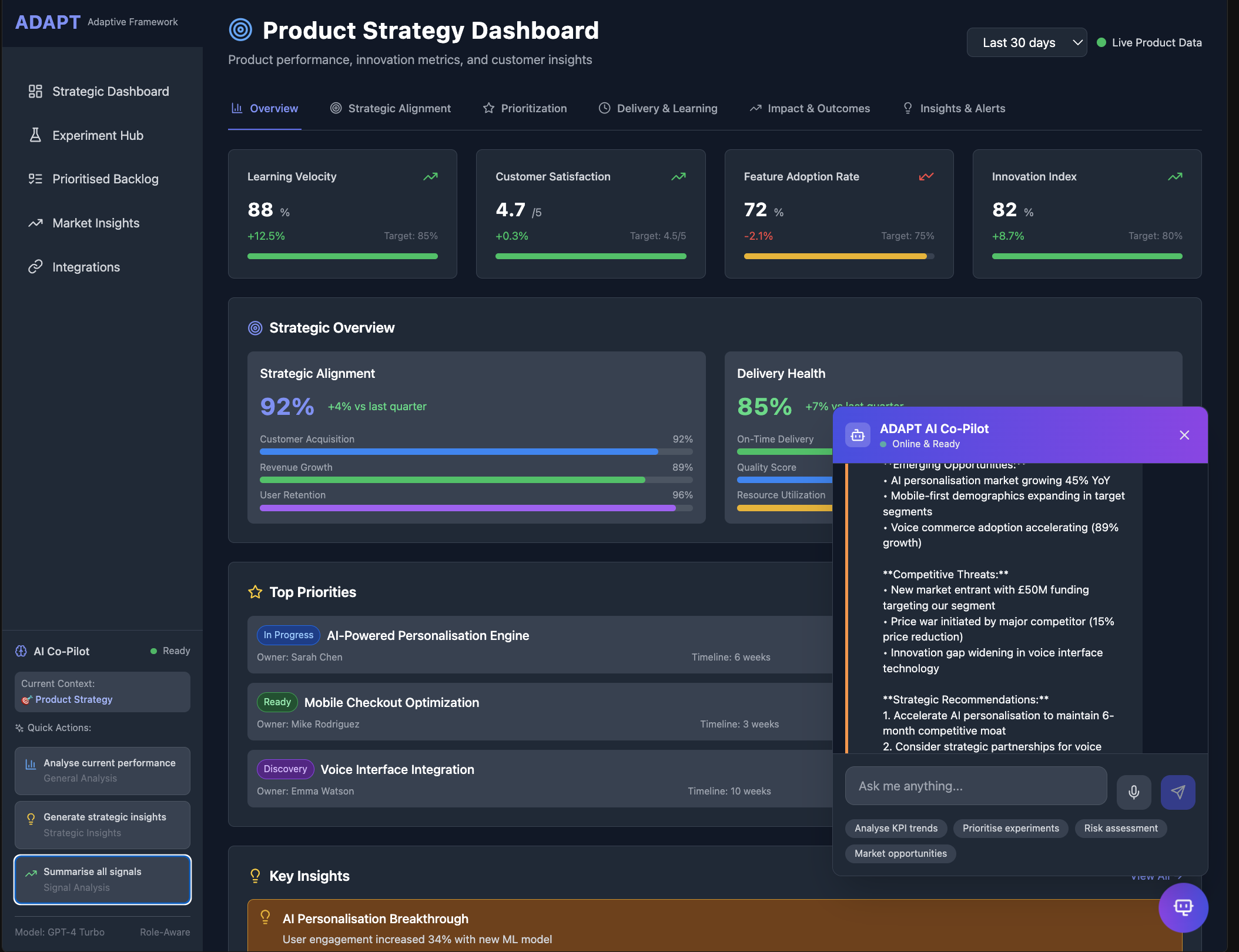
Task: Click the Risk assessment suggestion chip
Action: pos(1120,828)
